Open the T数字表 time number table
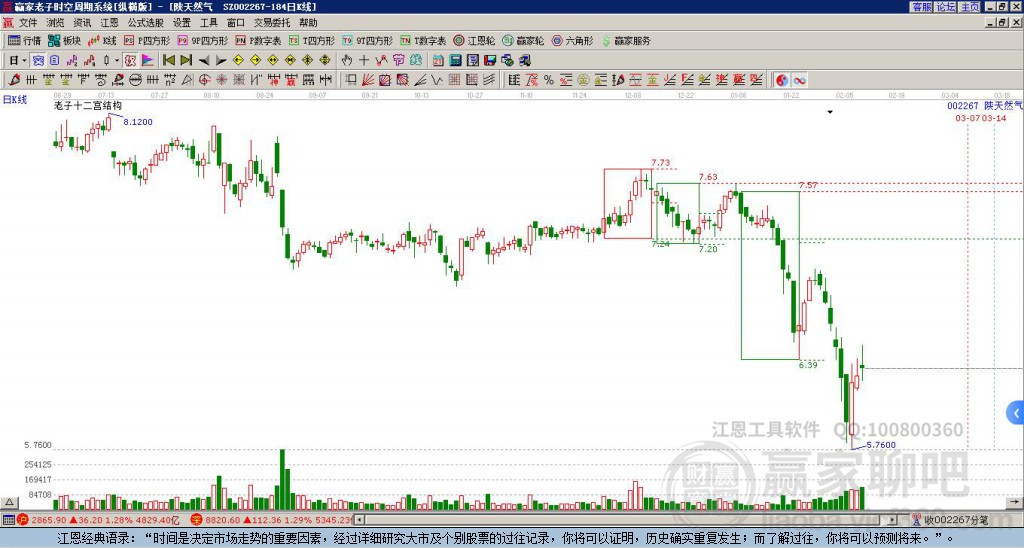Image resolution: width=1024 pixels, height=548 pixels. click(x=423, y=40)
